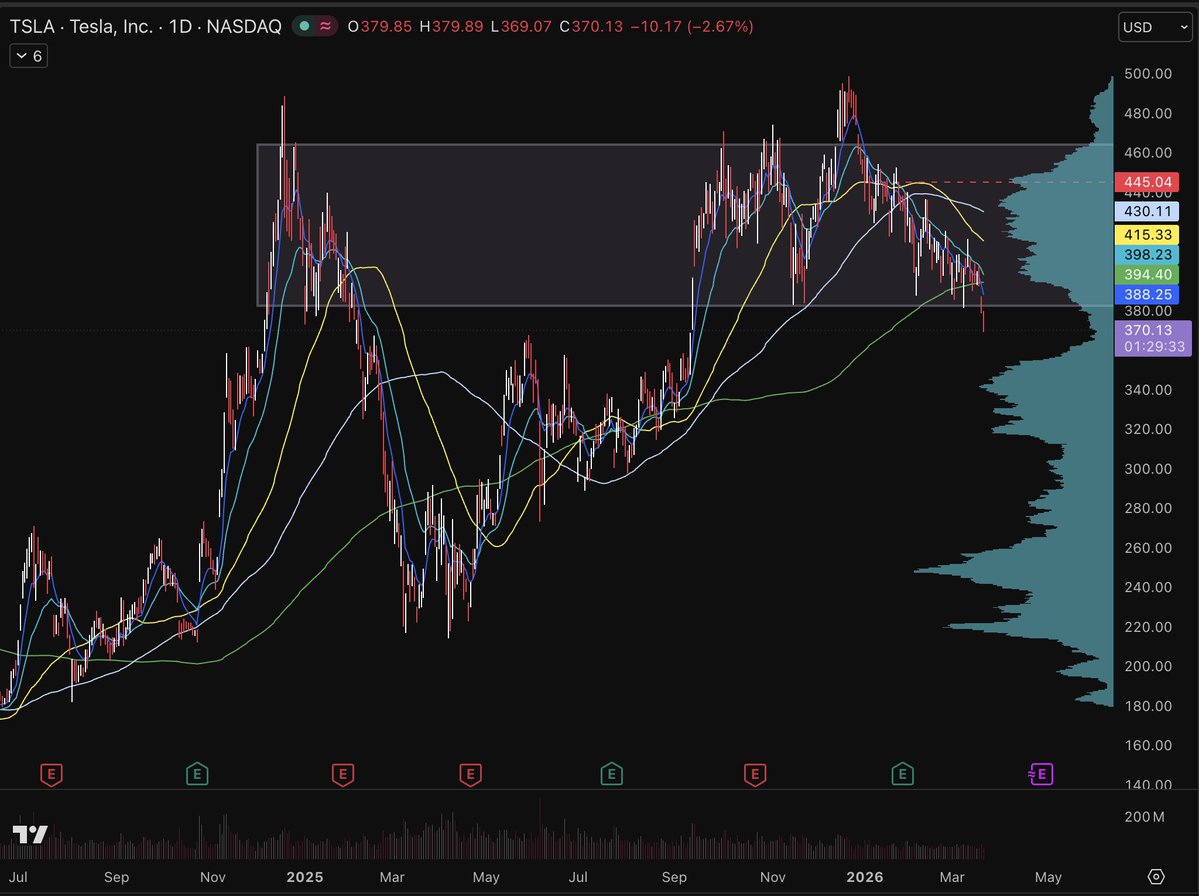Open the purple upcoming earnings marker
This screenshot has width=1199, height=896.
pos(1041,774)
